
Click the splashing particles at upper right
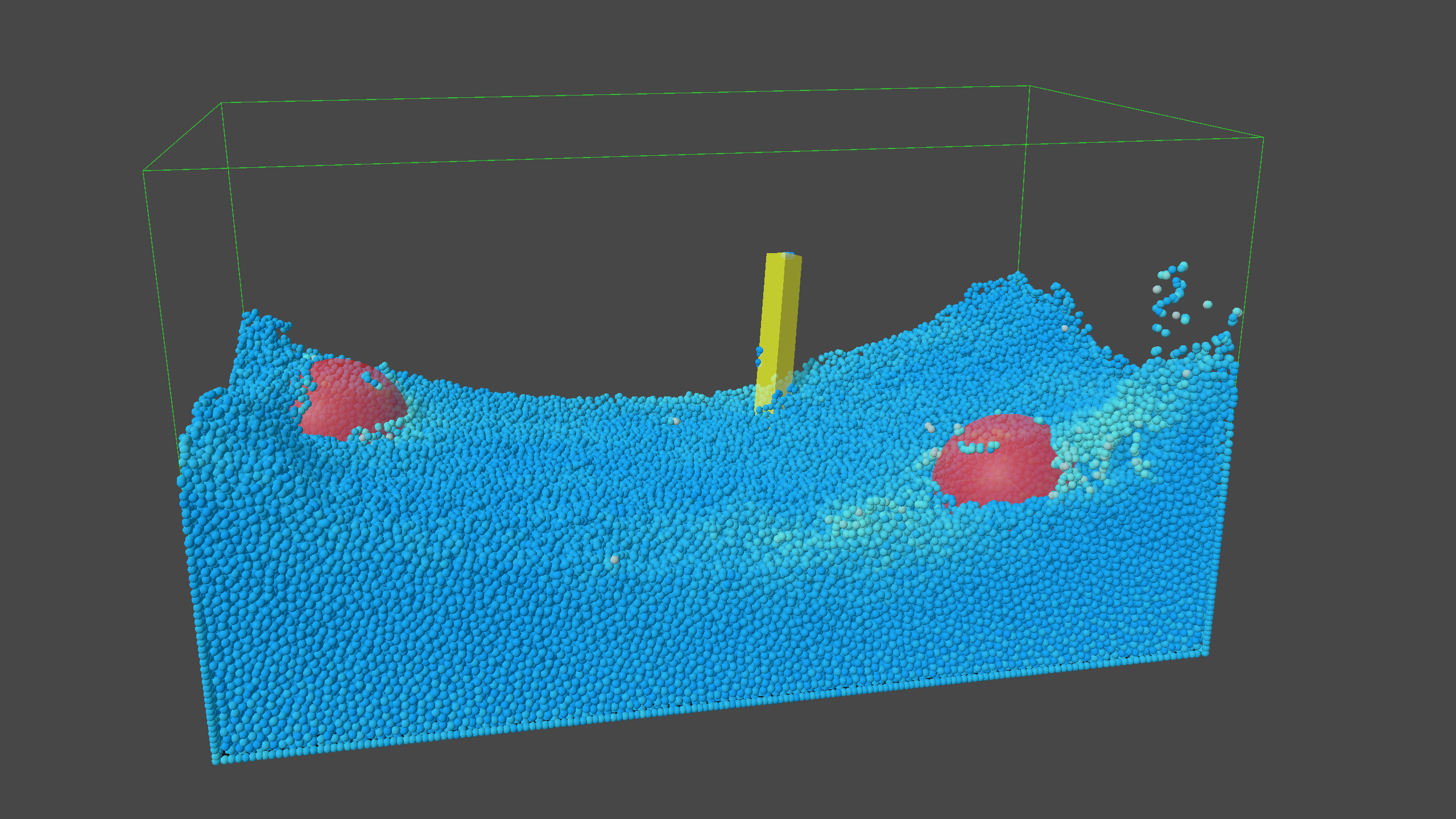point(1172,299)
